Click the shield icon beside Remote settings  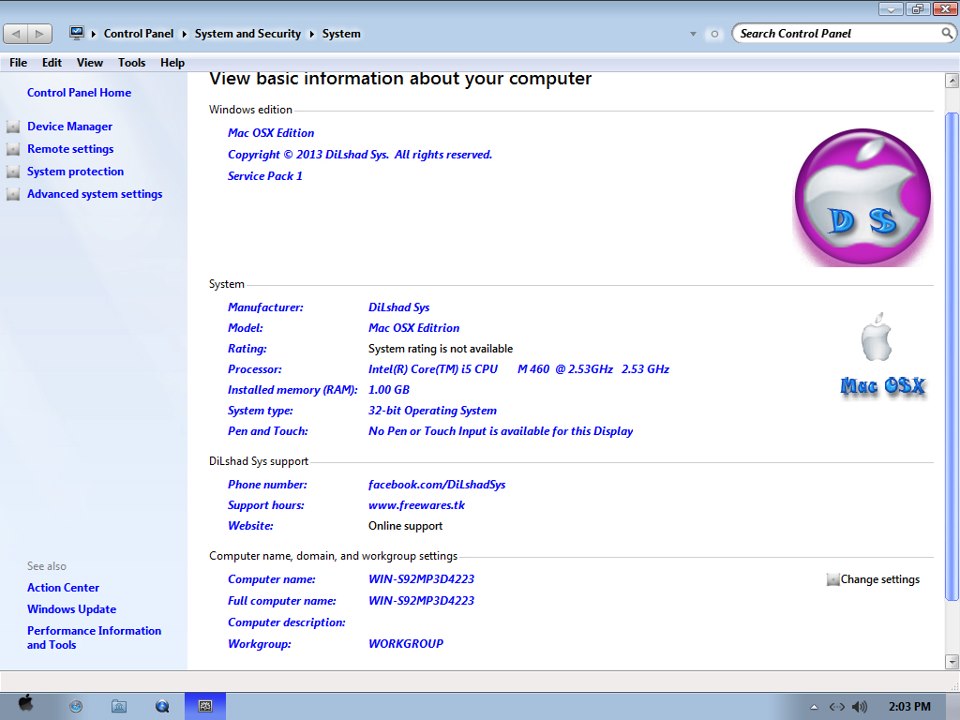(x=13, y=149)
